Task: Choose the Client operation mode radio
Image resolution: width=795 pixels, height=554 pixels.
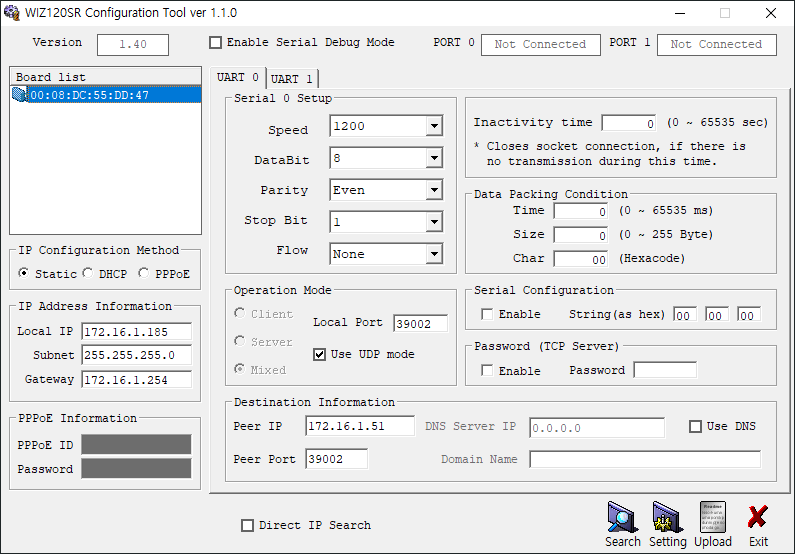Action: [x=239, y=313]
